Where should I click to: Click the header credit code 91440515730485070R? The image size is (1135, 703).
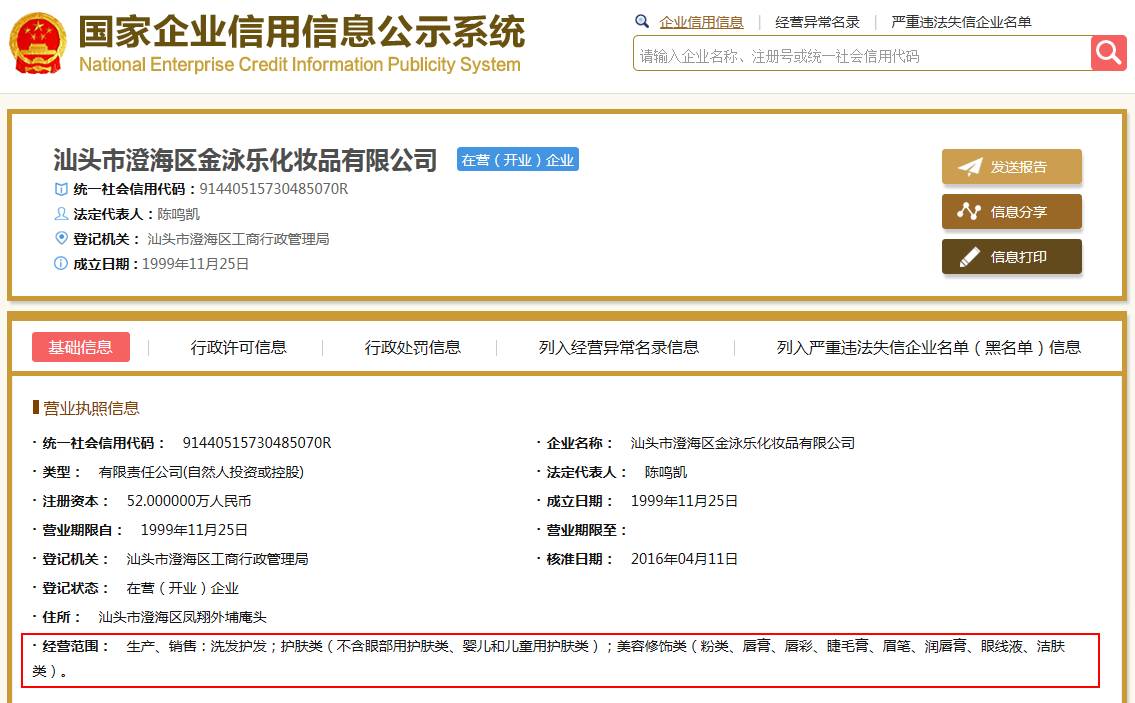pyautogui.click(x=274, y=189)
